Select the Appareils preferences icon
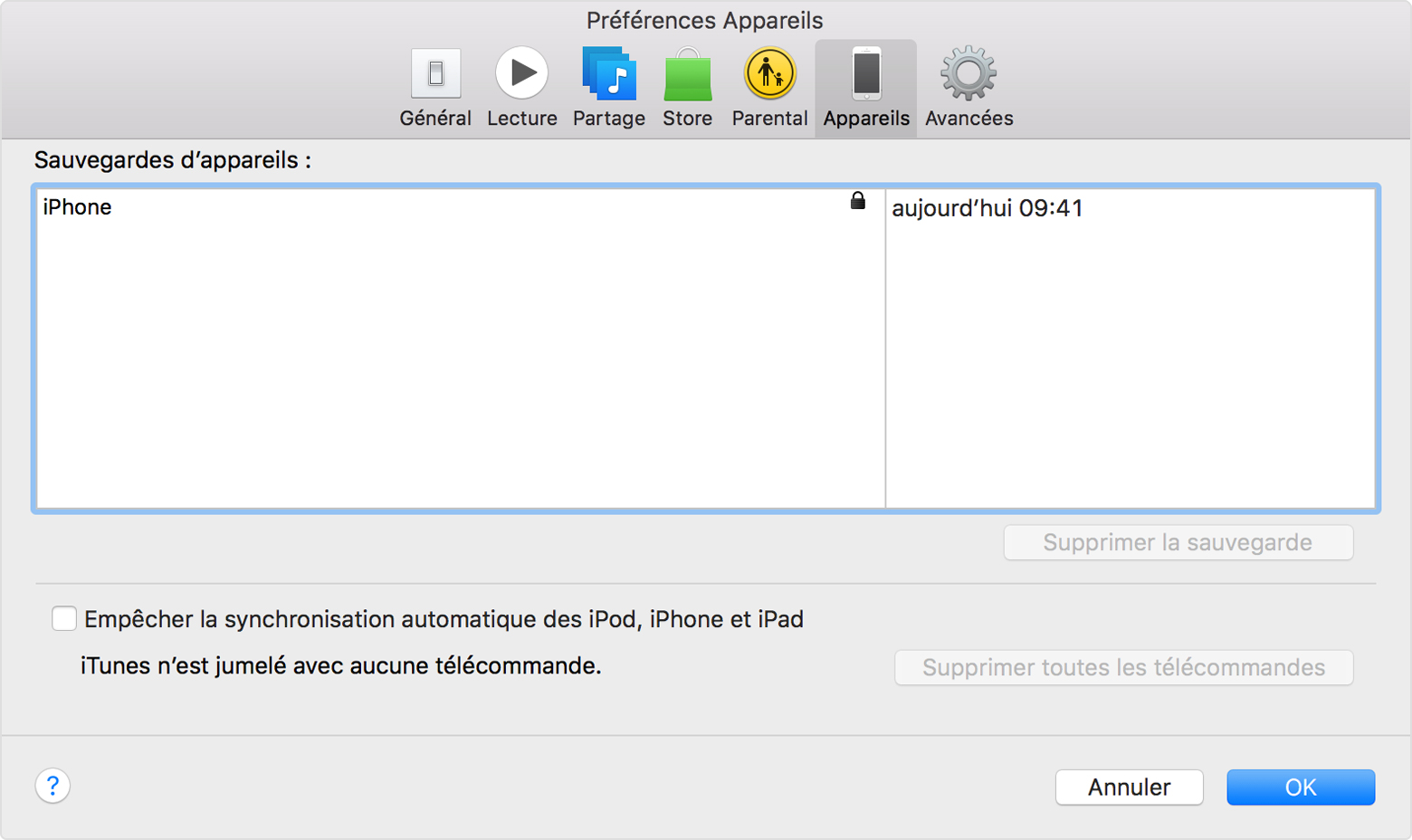 tap(864, 86)
